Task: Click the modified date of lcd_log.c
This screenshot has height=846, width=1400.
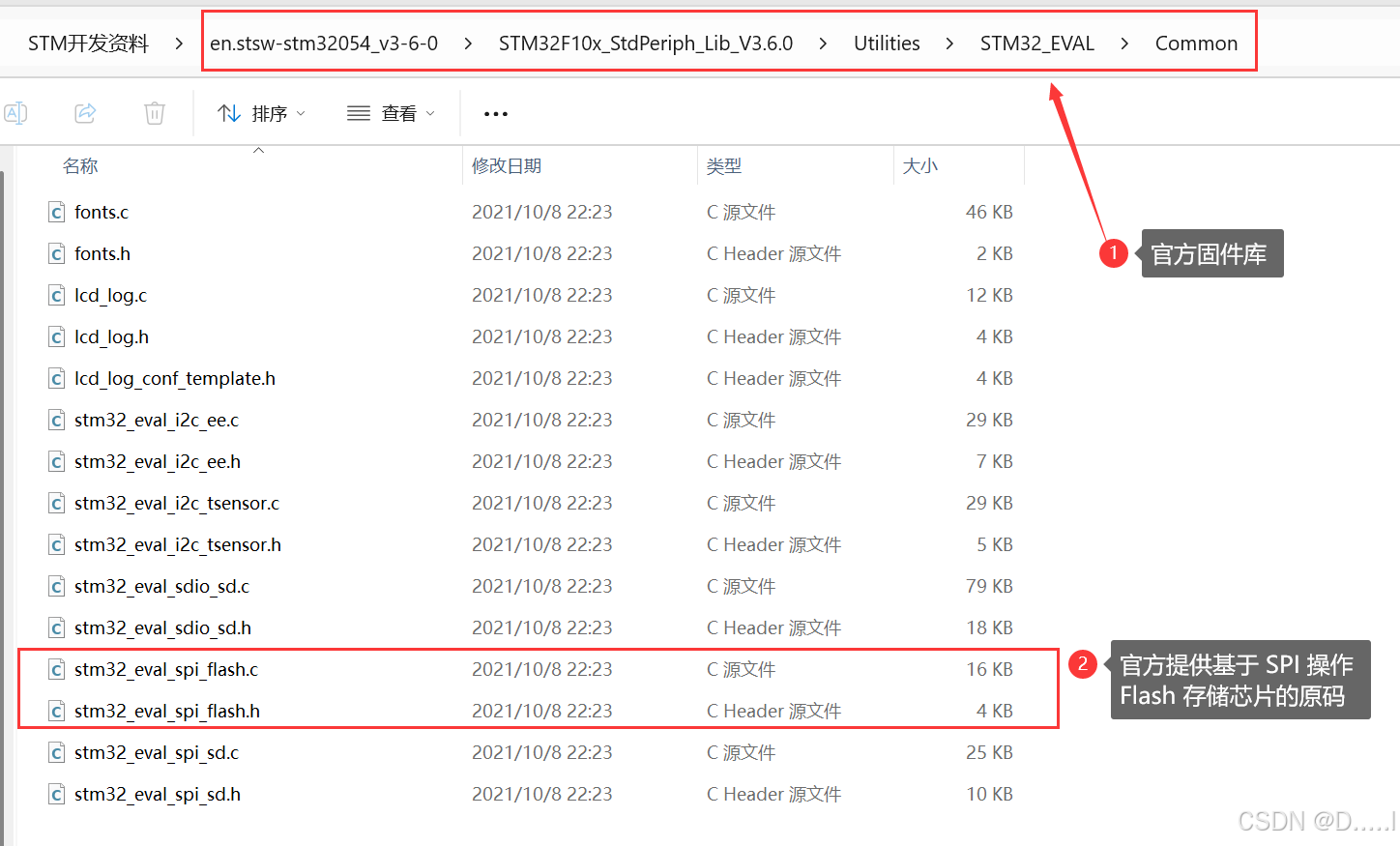Action: coord(542,295)
